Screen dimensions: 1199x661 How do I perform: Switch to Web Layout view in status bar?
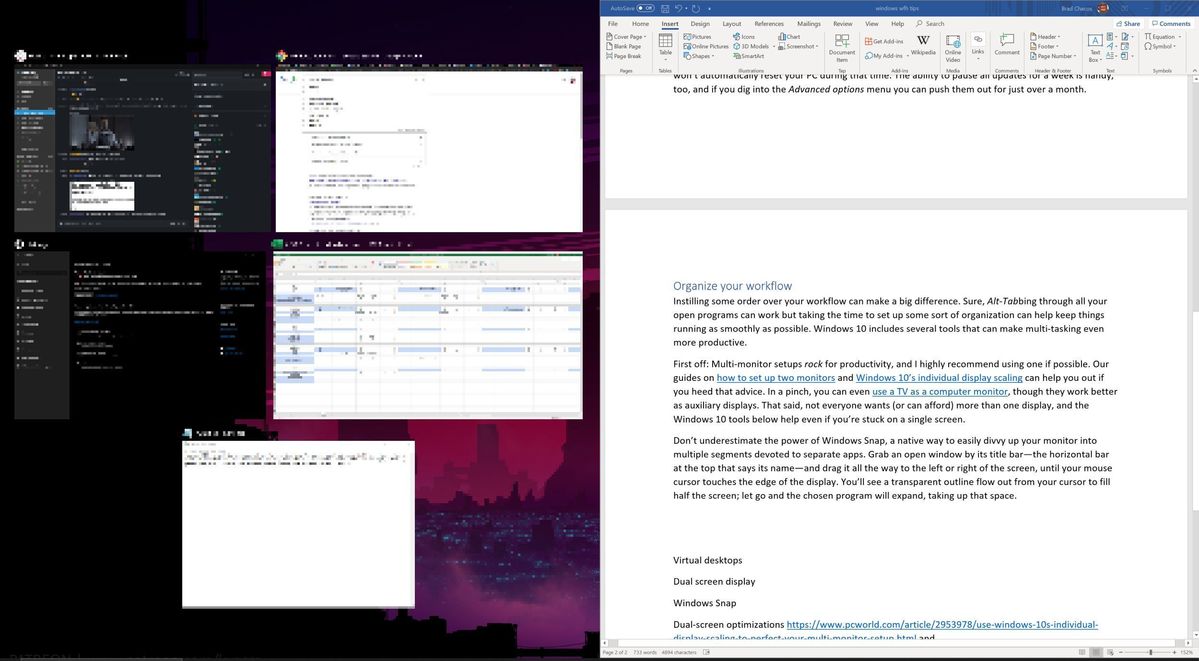(1111, 653)
